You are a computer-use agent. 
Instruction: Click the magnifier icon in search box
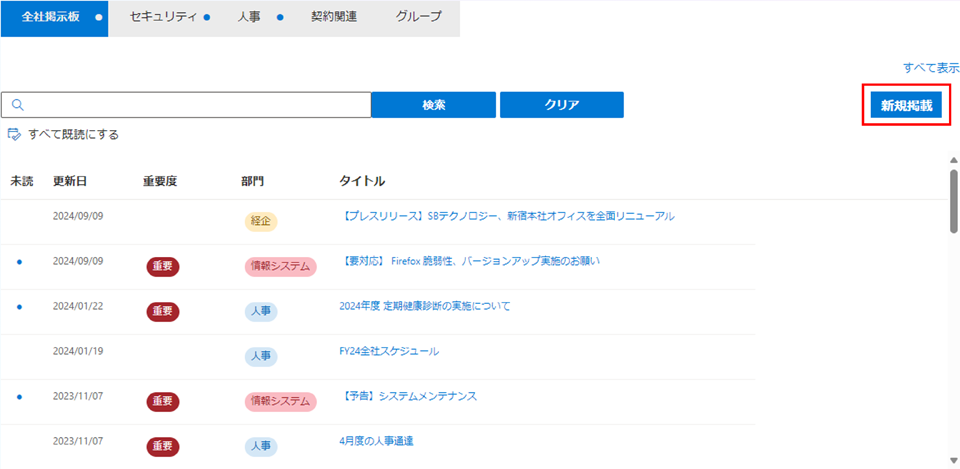[x=17, y=105]
